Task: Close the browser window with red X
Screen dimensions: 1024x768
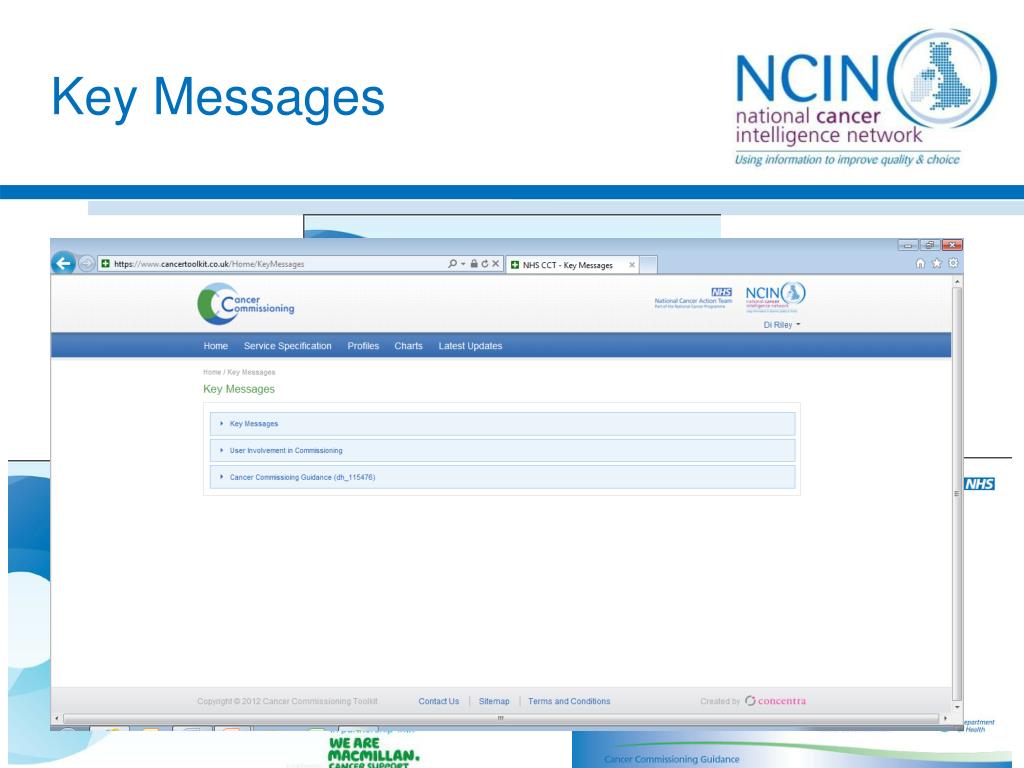Action: (x=952, y=245)
